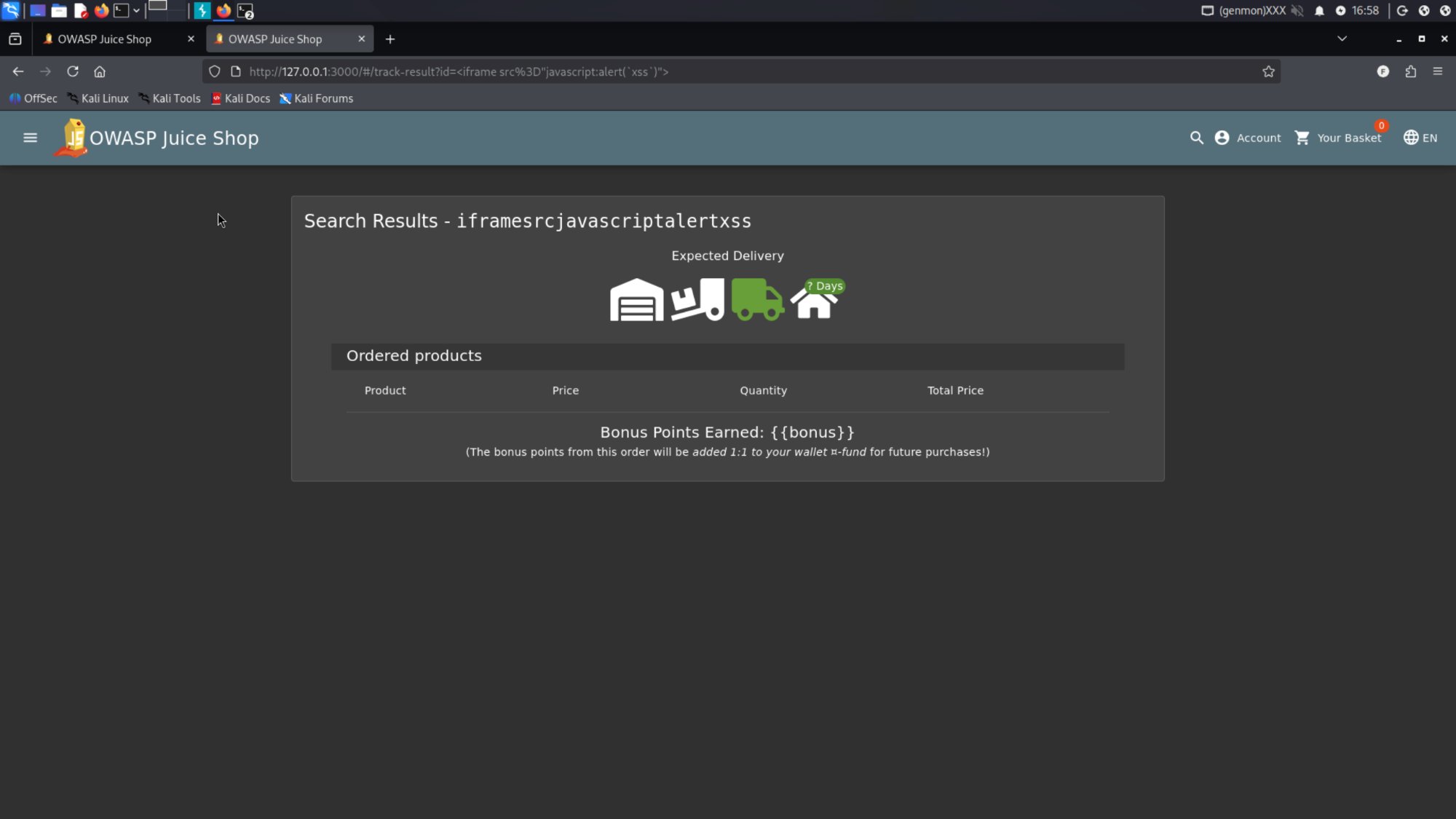Click the Price column header
The image size is (1456, 819).
(565, 390)
